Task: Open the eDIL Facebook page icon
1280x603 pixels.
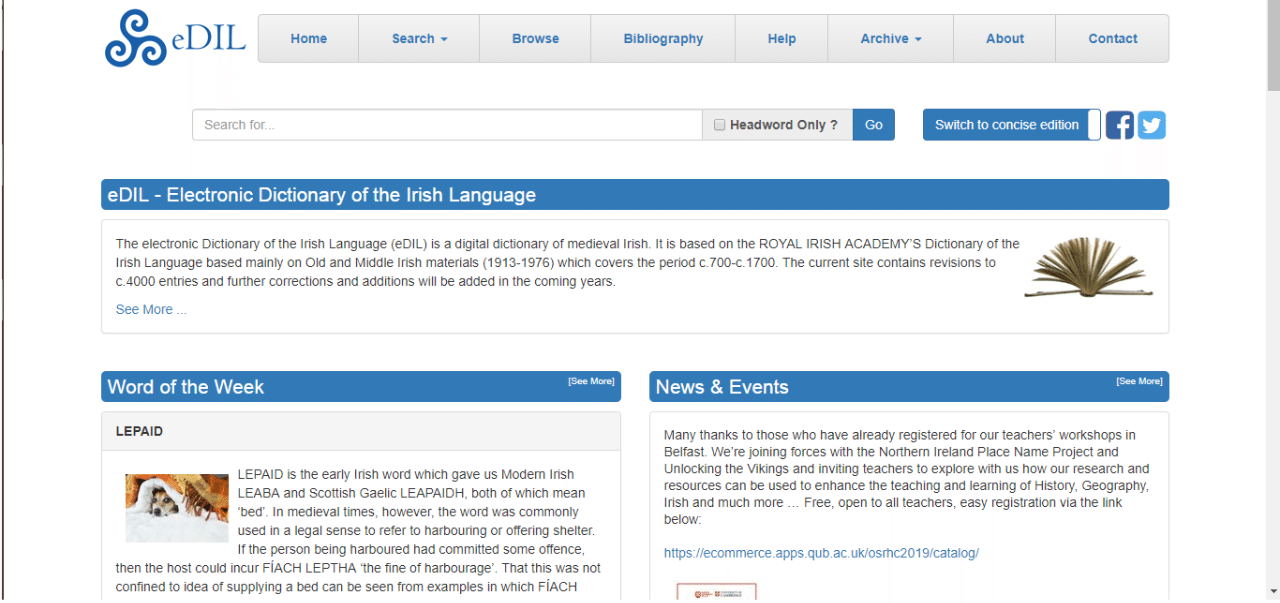Action: point(1120,125)
